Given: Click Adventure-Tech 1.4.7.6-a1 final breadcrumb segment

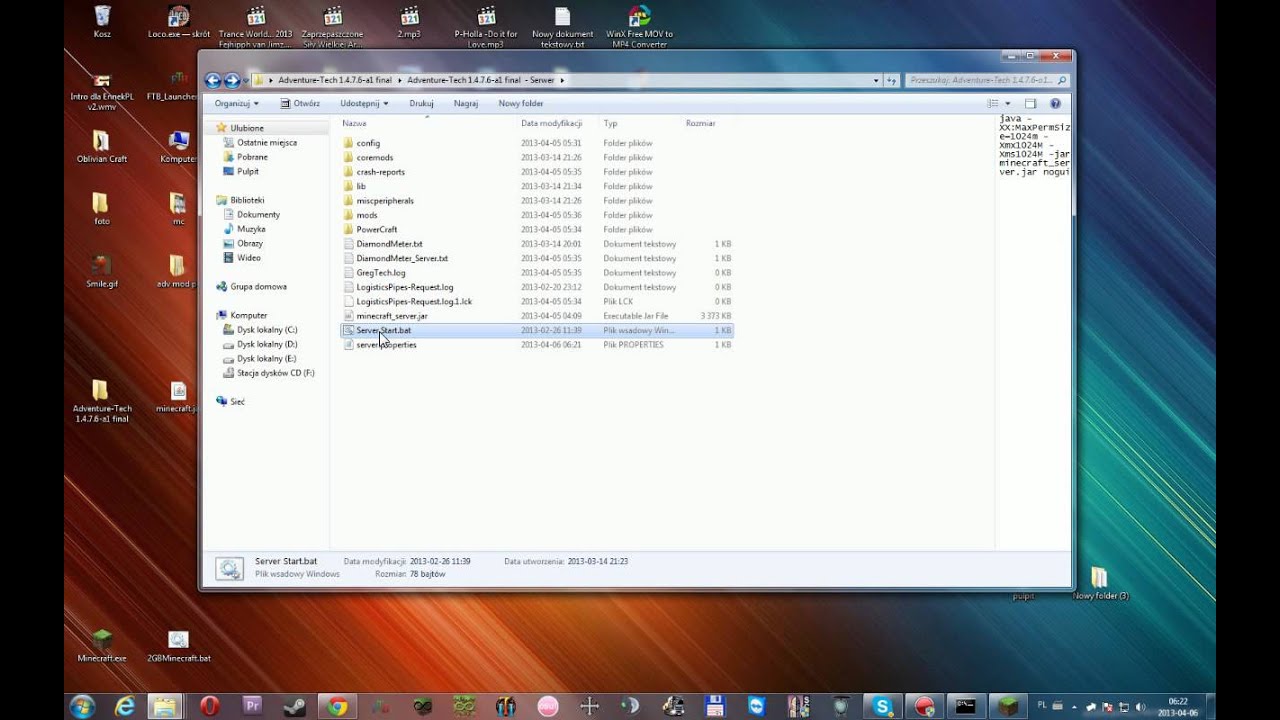Looking at the screenshot, I should pos(334,80).
